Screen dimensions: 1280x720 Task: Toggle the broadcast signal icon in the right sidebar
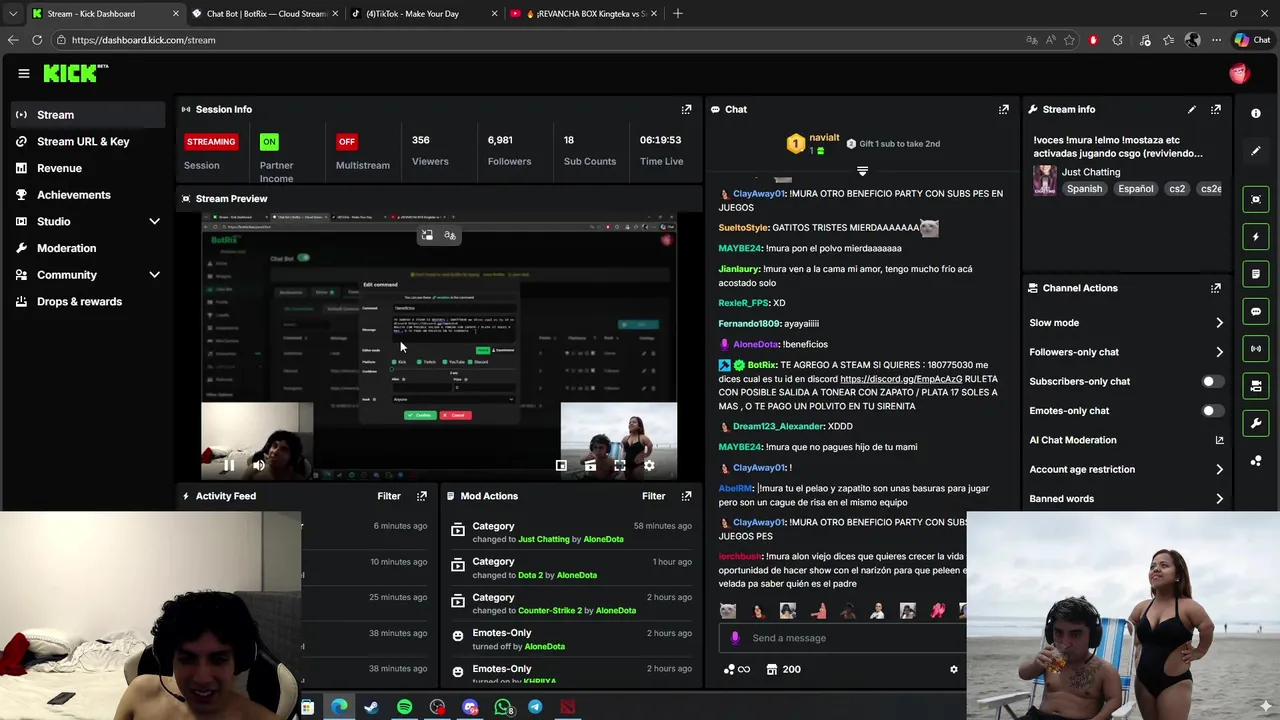coord(1256,348)
